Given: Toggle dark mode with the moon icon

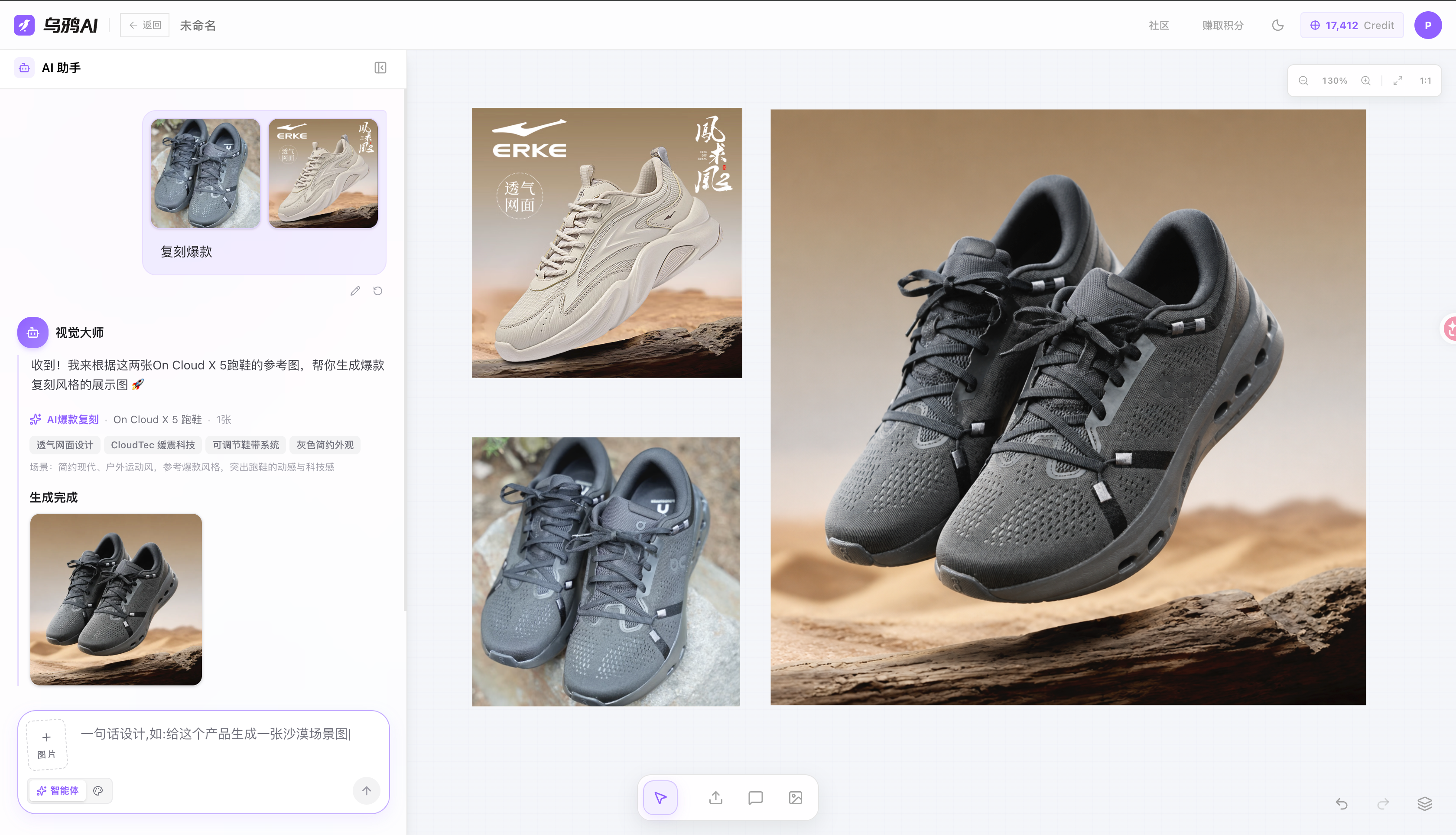Looking at the screenshot, I should (x=1278, y=25).
